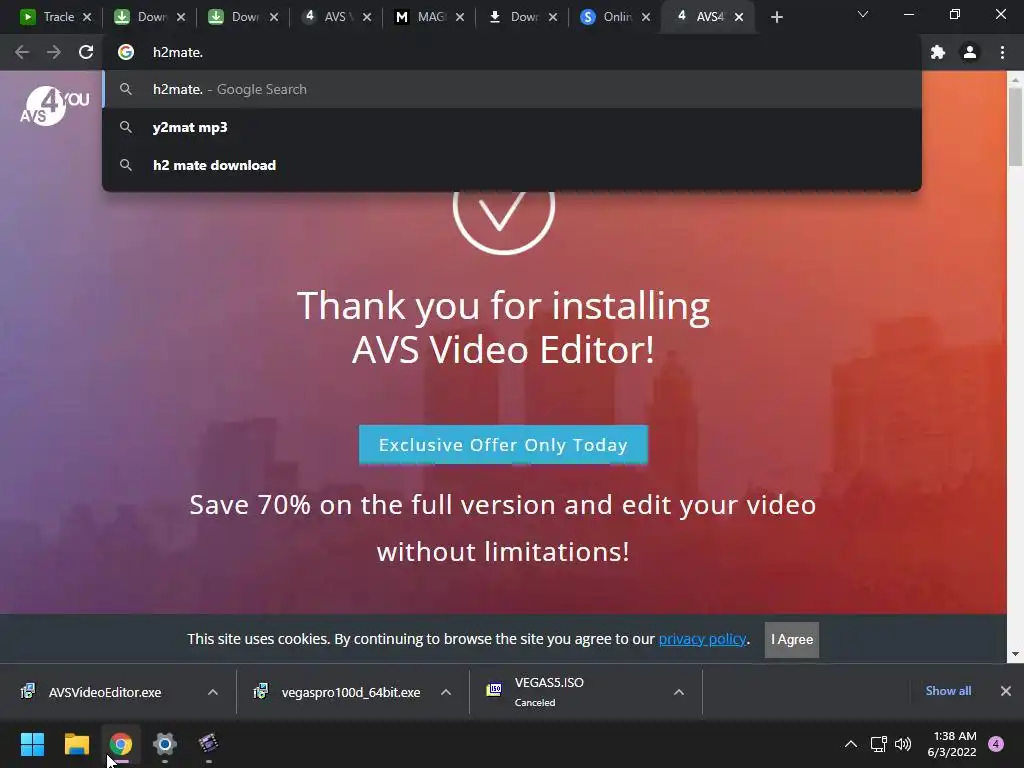Open Chrome's three-dot menu
Viewport: 1024px width, 768px height.
click(1002, 52)
